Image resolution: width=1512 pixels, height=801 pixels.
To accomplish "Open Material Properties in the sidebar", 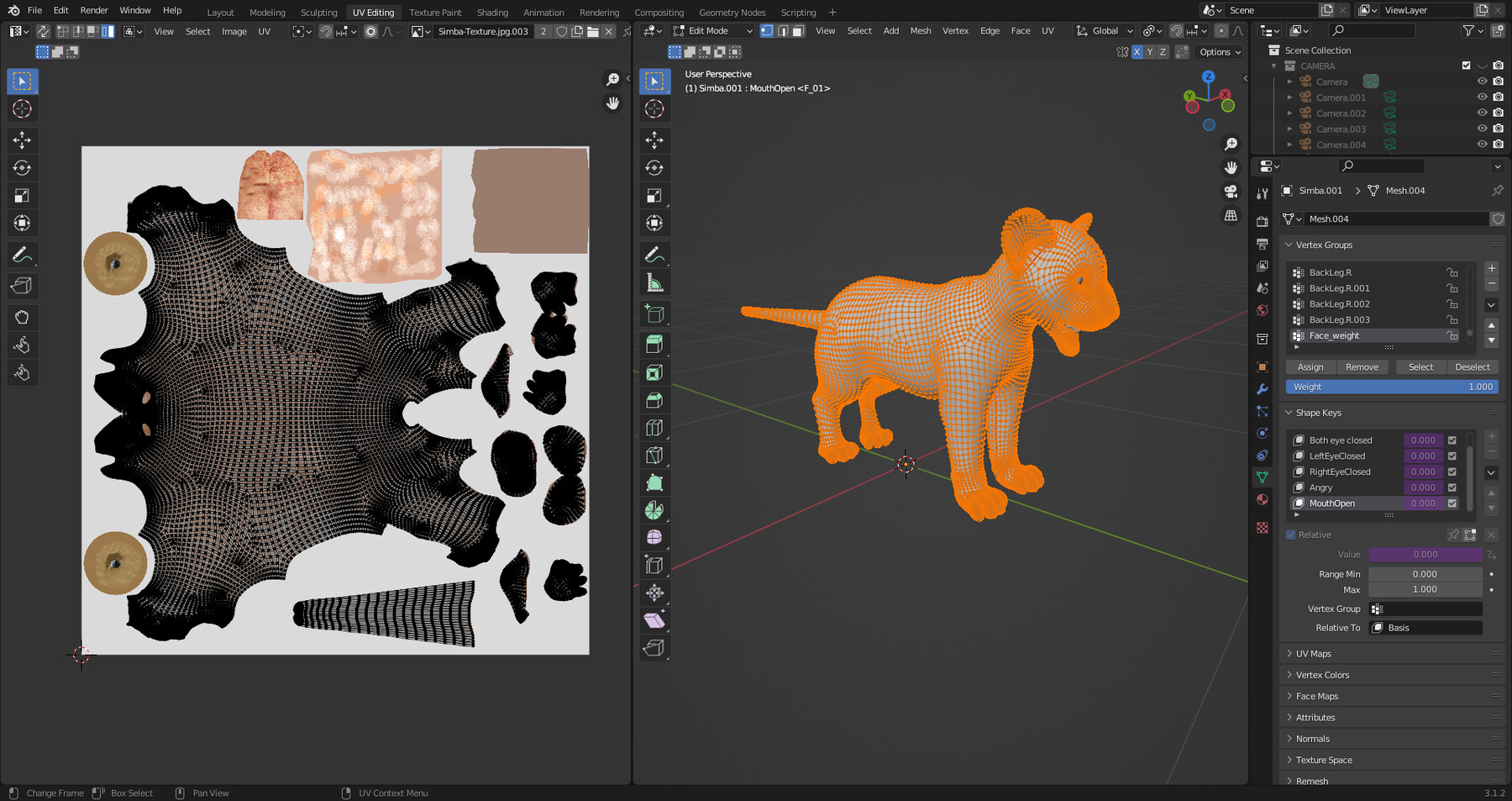I will (1263, 499).
